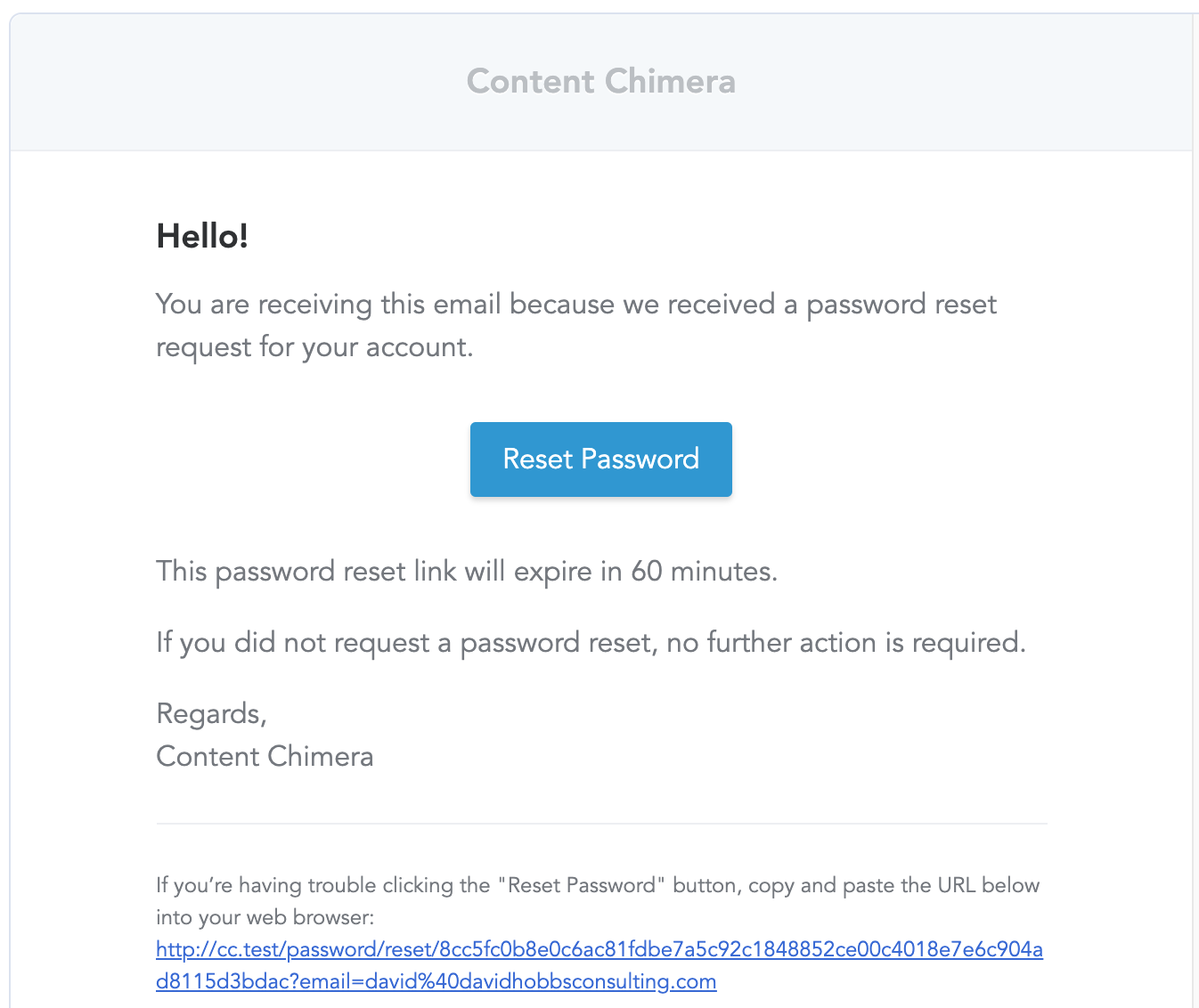Click the Content Chimera signature under Regards
1199x1008 pixels.
(x=265, y=757)
